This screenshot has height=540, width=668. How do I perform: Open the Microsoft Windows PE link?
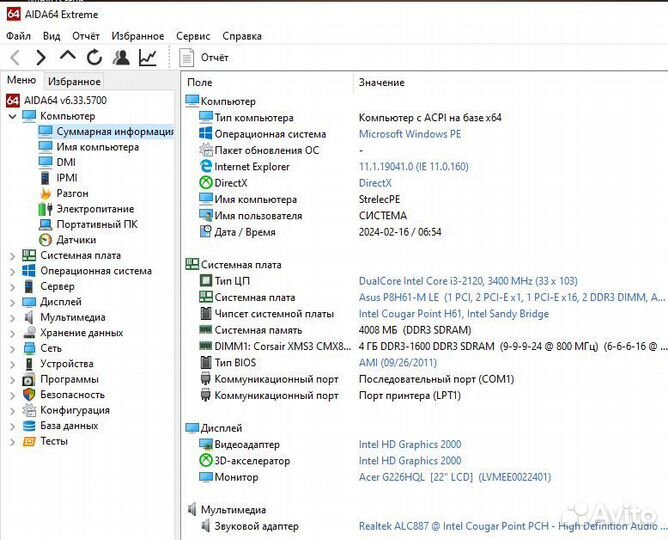(409, 134)
